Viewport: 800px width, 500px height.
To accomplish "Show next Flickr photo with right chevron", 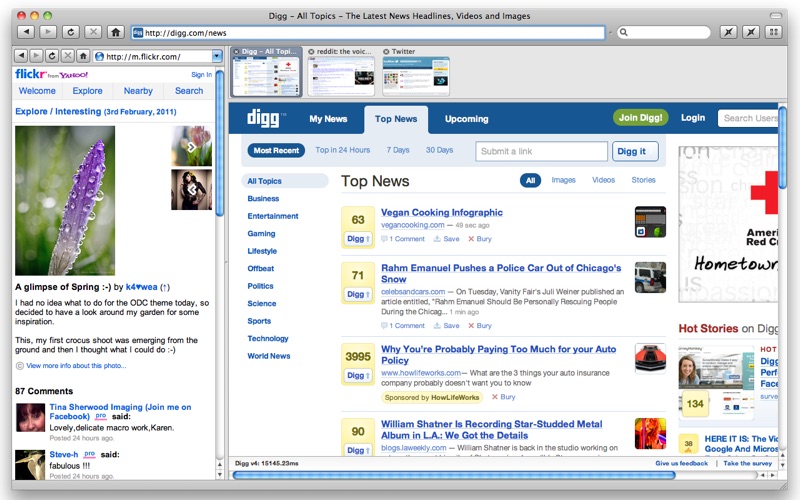I will [192, 146].
